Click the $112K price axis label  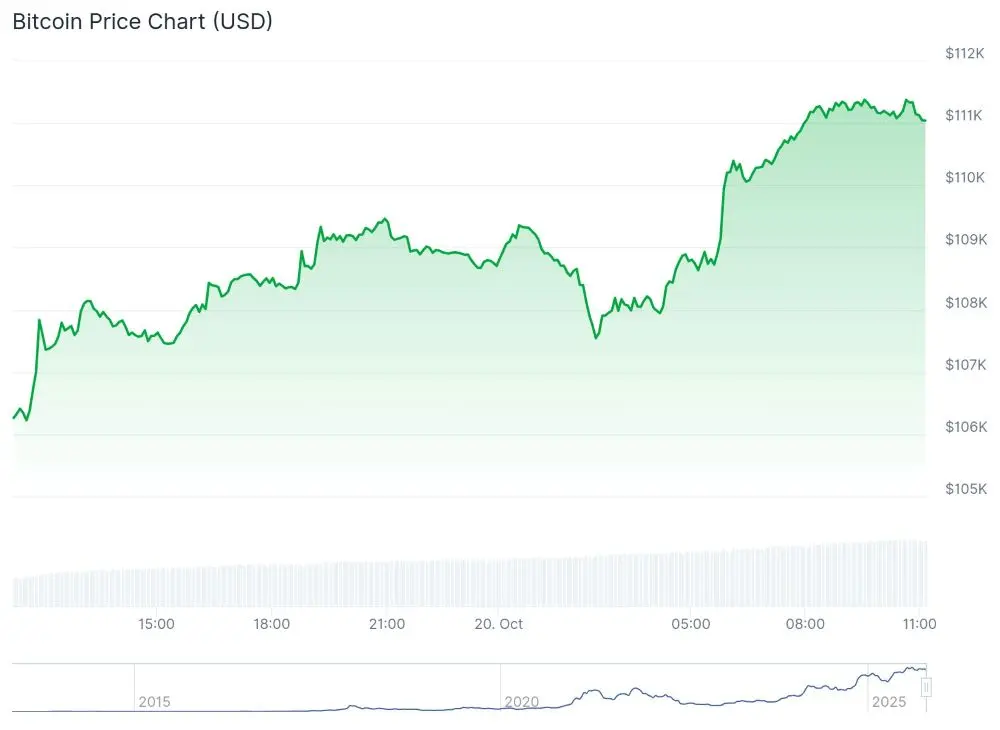coord(965,53)
